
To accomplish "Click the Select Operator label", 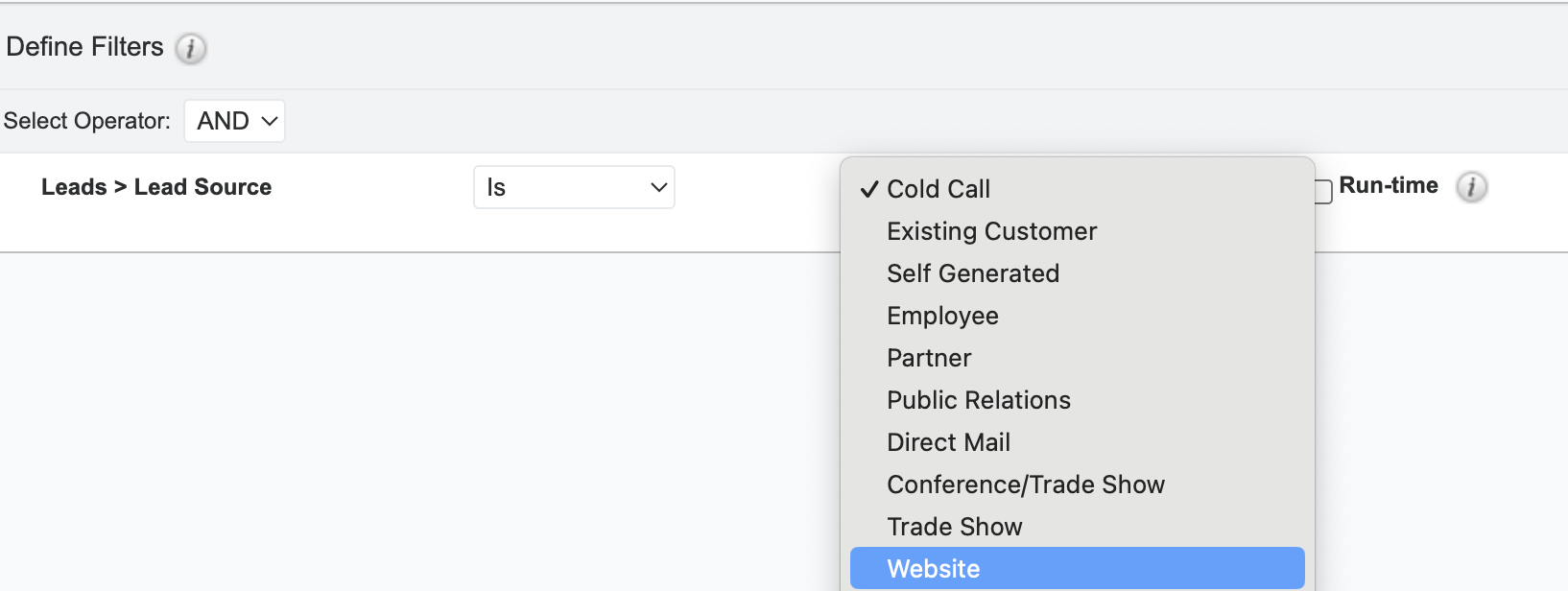I will pos(86,121).
